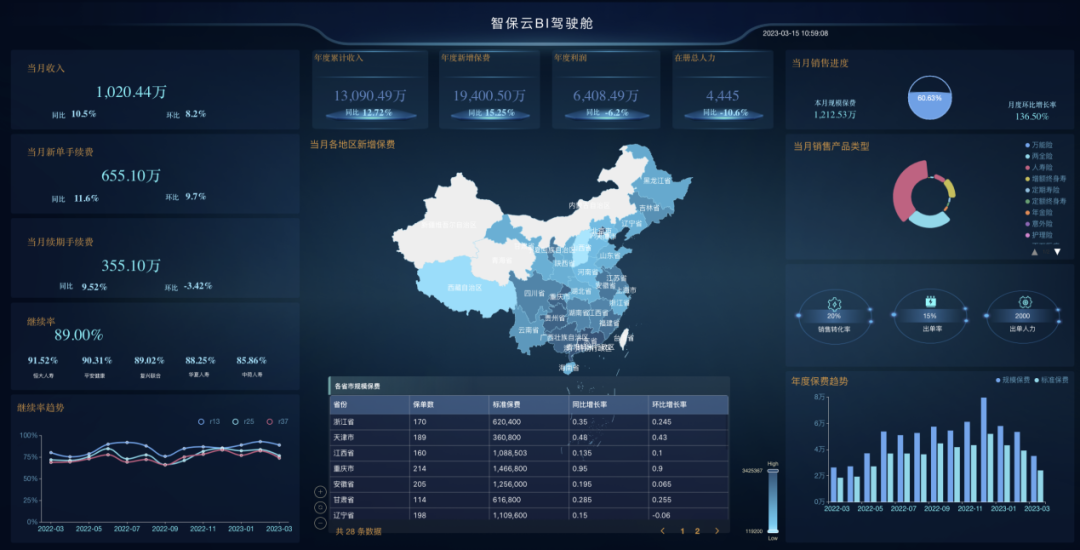Click the map reset-view circle icon

tap(320, 507)
